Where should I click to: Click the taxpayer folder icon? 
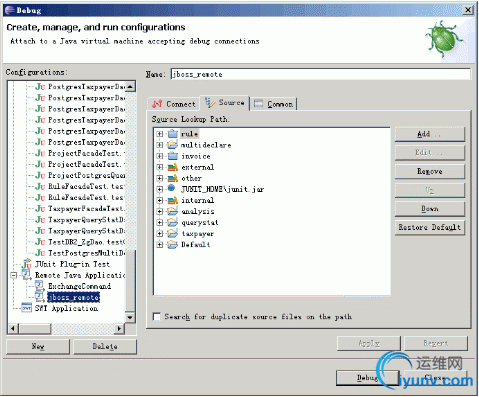(x=173, y=233)
